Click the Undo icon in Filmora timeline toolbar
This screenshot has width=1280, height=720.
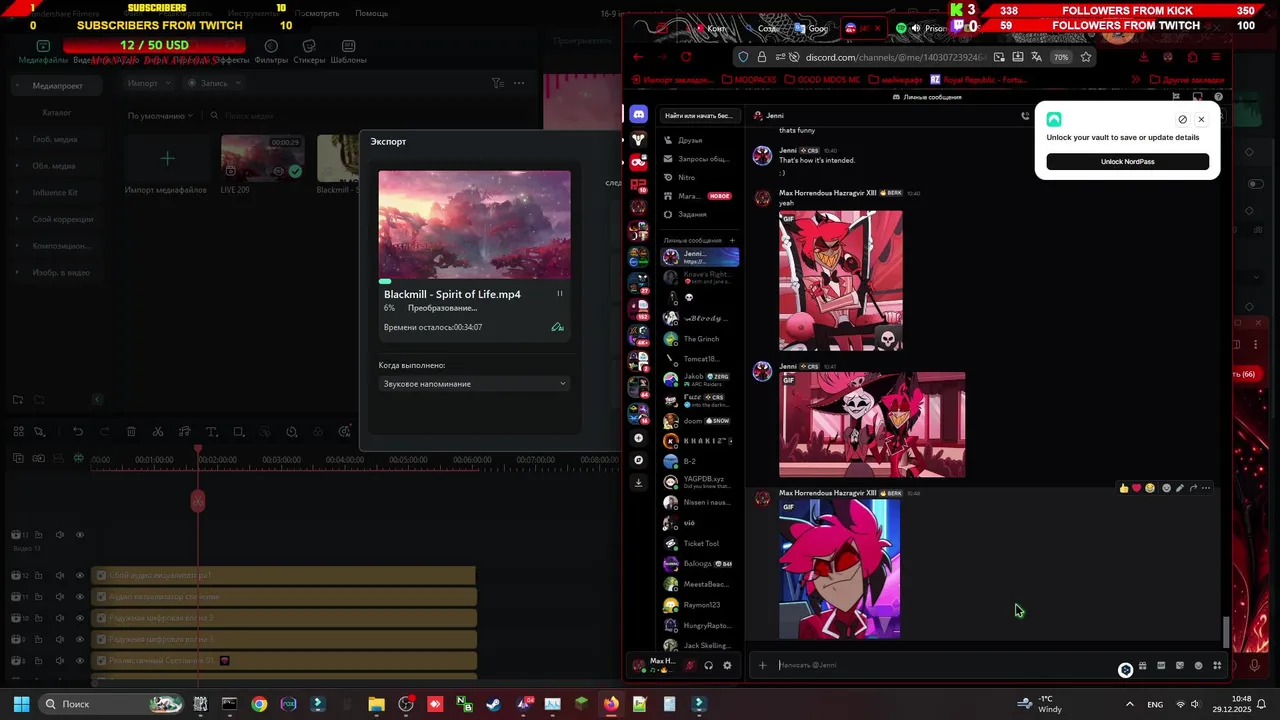78,432
